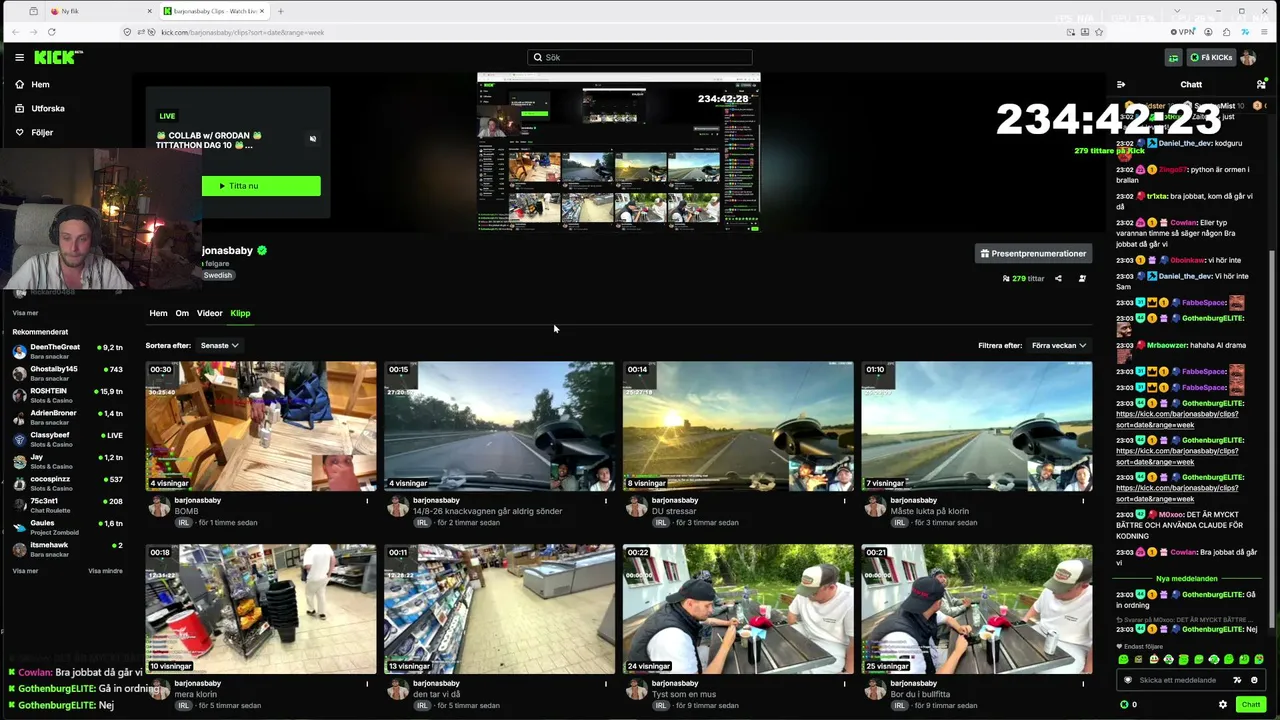This screenshot has height=720, width=1280.
Task: Click the translate icon in chat input
Action: (1237, 680)
